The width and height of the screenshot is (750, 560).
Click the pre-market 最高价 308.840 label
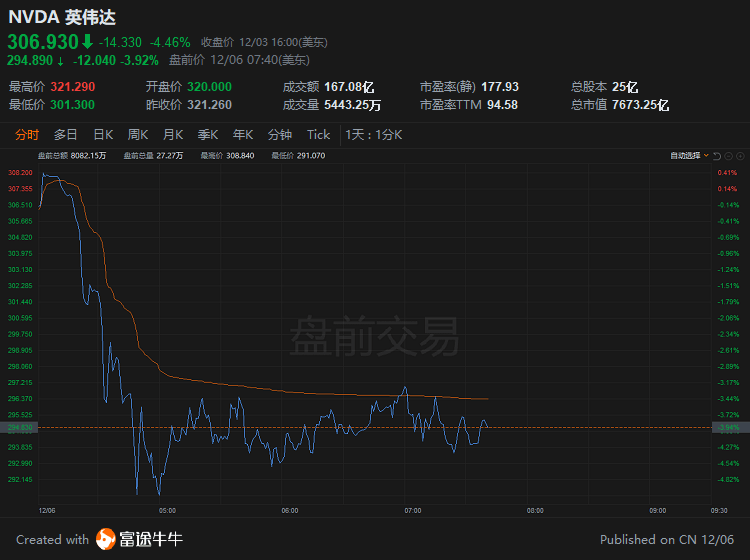[x=227, y=155]
